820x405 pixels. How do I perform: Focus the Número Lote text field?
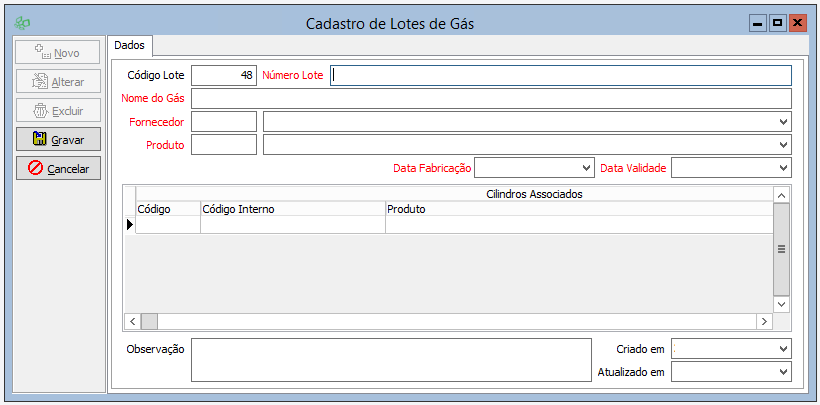coord(560,75)
